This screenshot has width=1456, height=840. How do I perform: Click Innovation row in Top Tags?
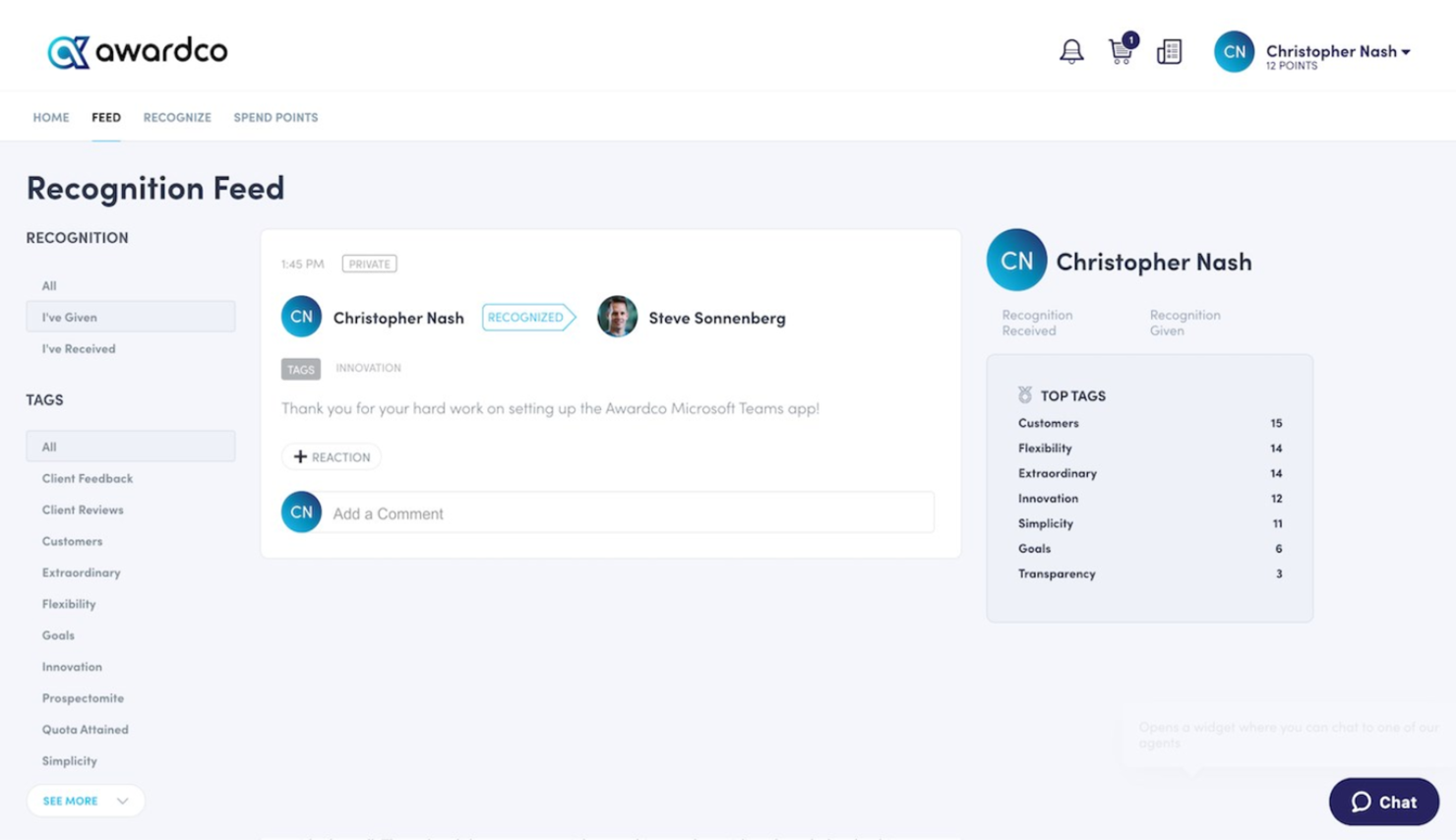pos(1150,499)
